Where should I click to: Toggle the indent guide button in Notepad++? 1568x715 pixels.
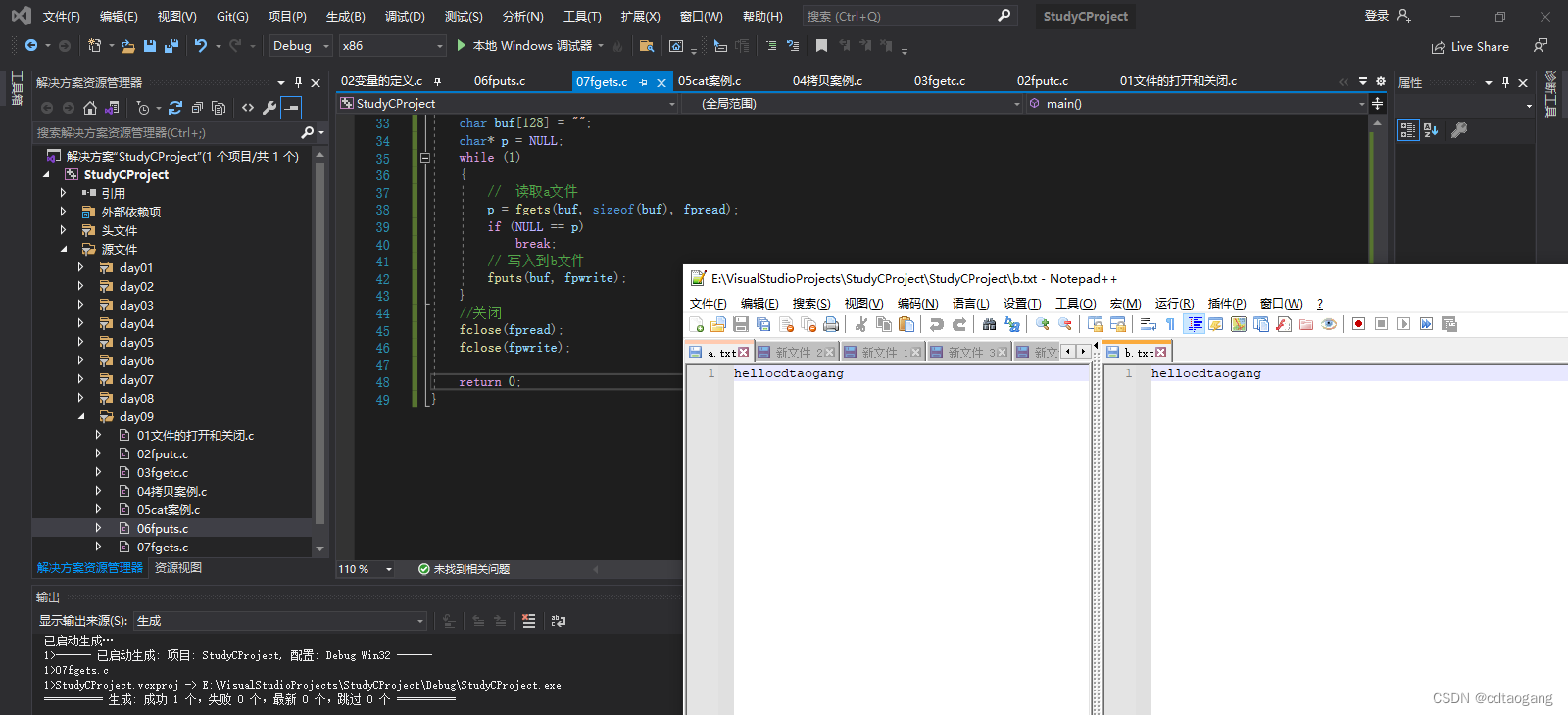(1195, 325)
